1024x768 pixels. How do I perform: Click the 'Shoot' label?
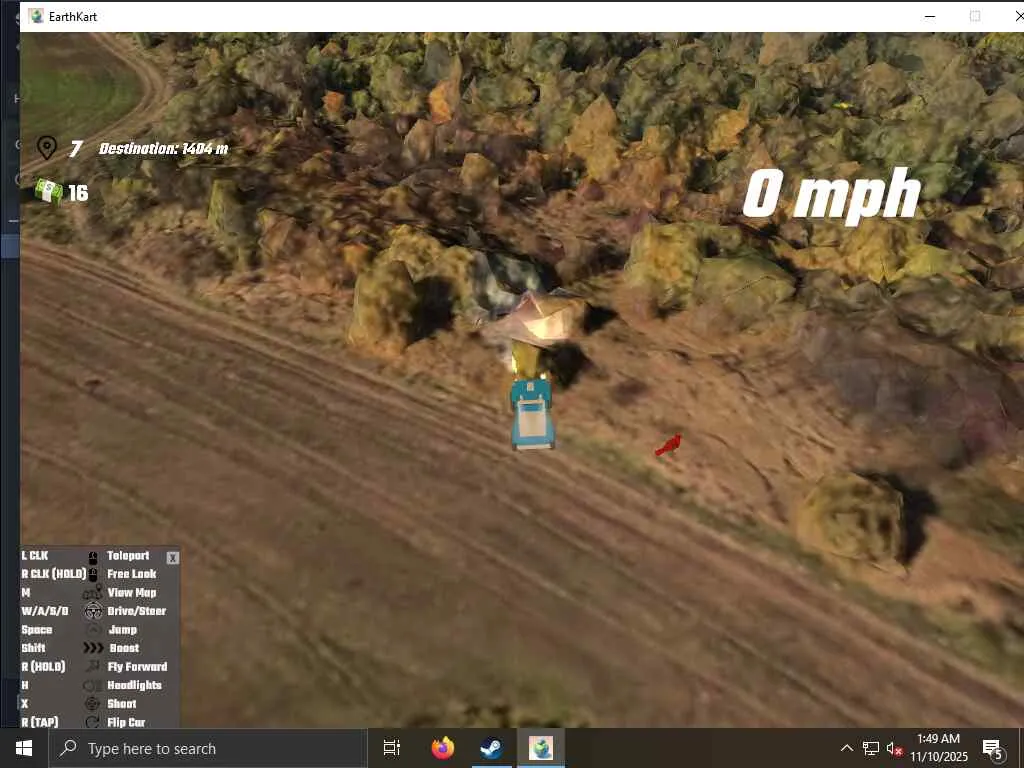point(121,703)
